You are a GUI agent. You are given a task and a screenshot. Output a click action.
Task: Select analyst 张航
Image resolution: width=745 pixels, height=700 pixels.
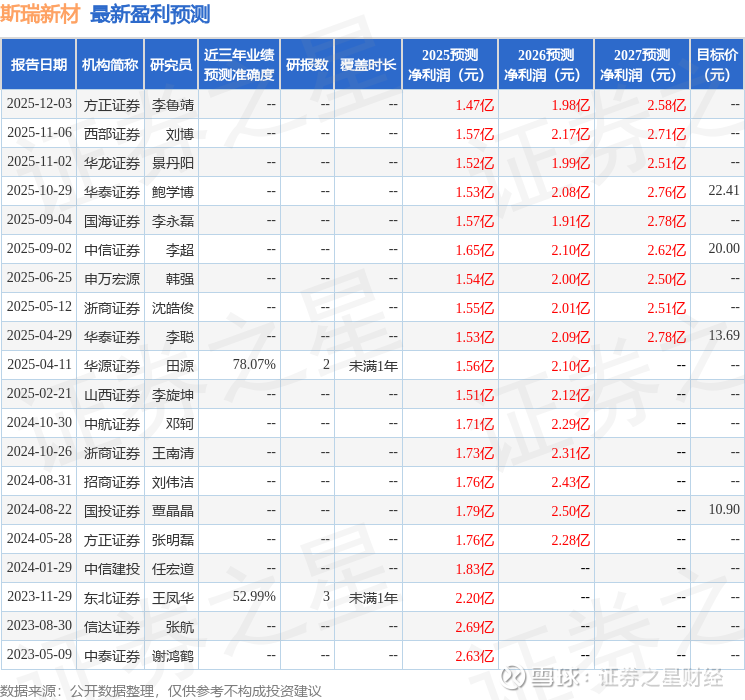[180, 627]
